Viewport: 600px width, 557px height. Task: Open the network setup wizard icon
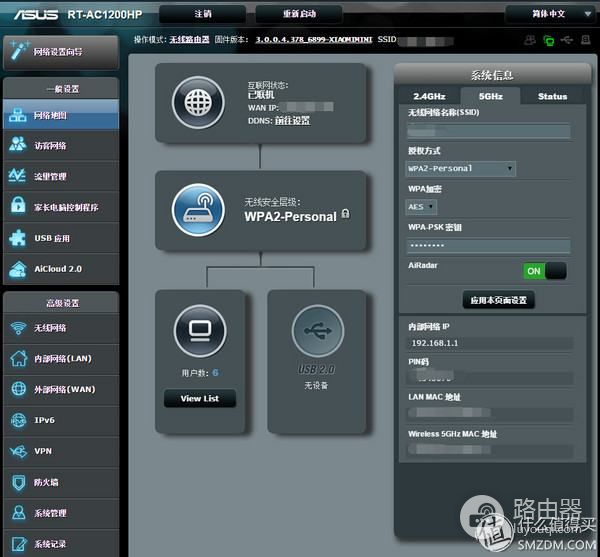(x=19, y=51)
